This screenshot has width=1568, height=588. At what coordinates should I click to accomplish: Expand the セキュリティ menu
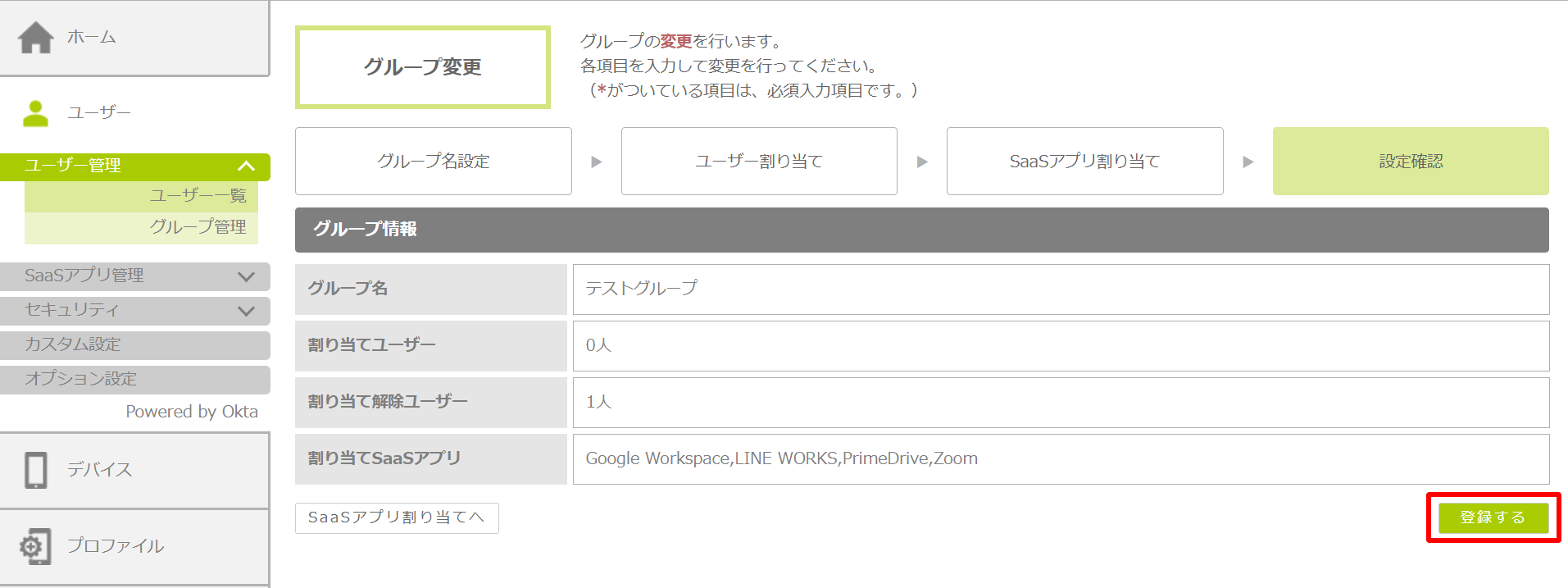pyautogui.click(x=246, y=311)
